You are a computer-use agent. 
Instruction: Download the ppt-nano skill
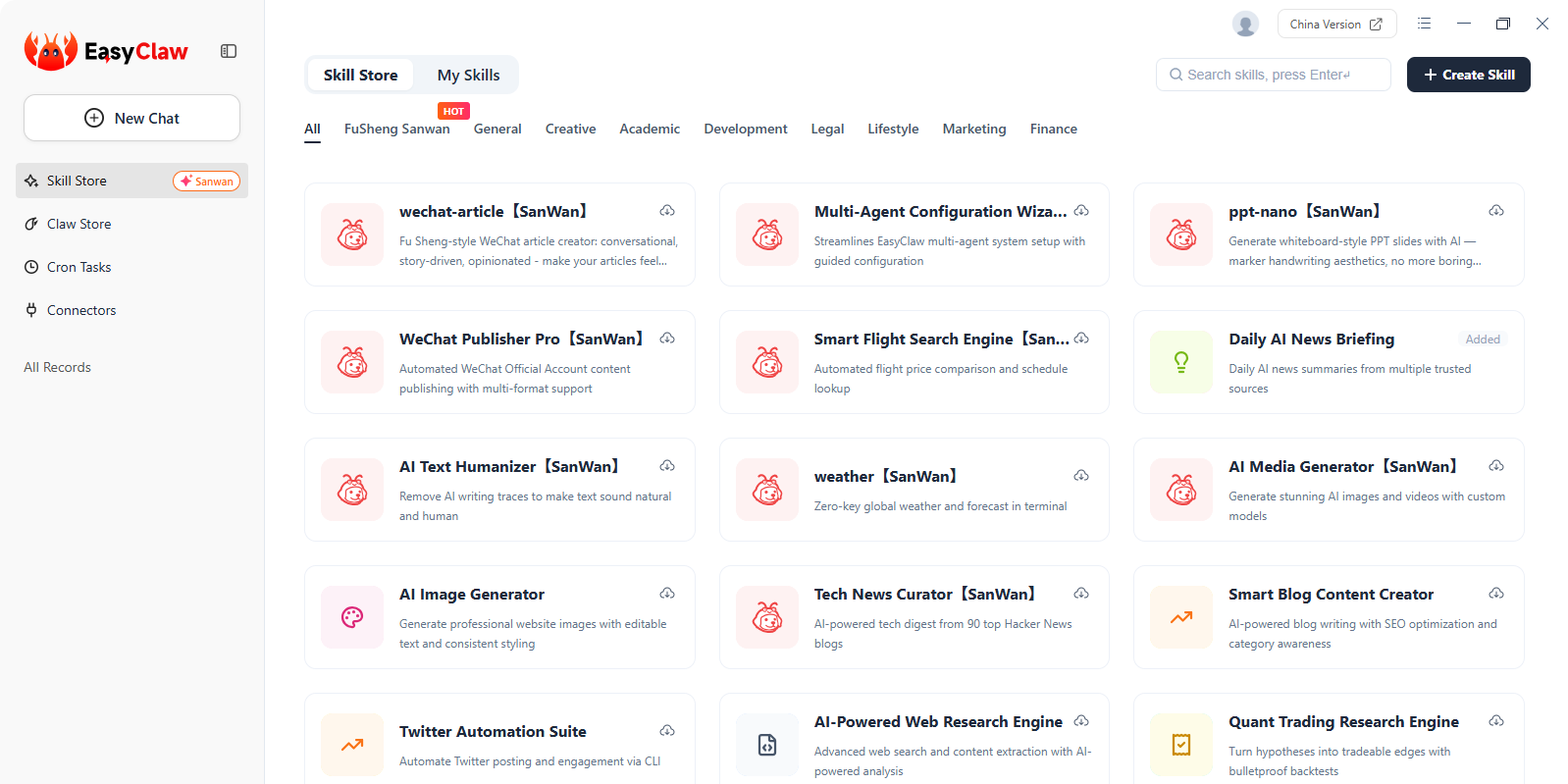[x=1496, y=211]
